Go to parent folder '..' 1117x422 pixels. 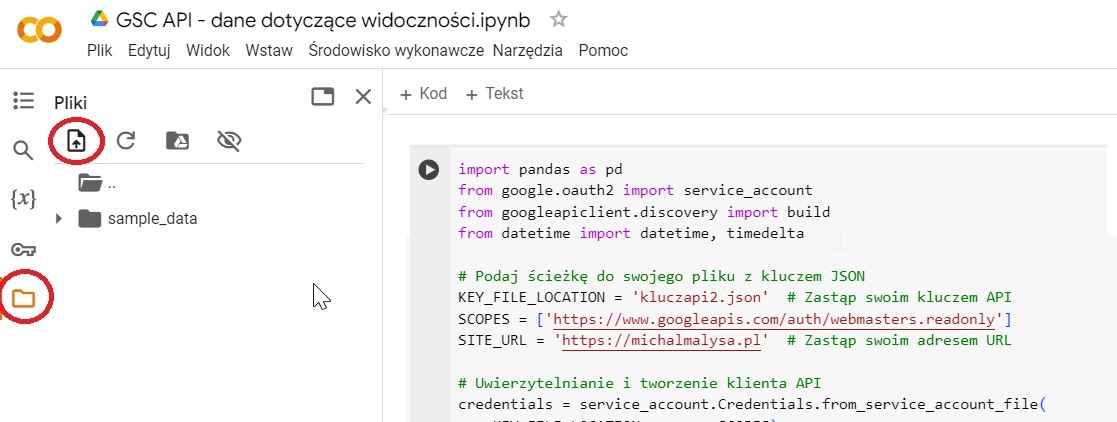coord(98,184)
